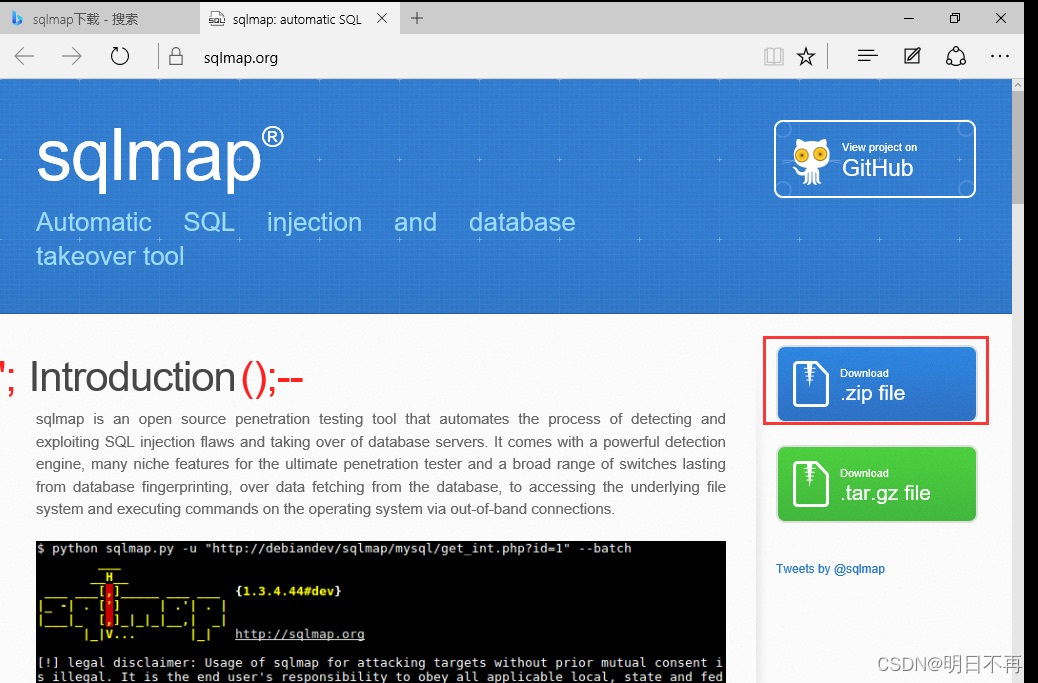Click the Introduction heading
The width and height of the screenshot is (1038, 683).
pos(132,377)
